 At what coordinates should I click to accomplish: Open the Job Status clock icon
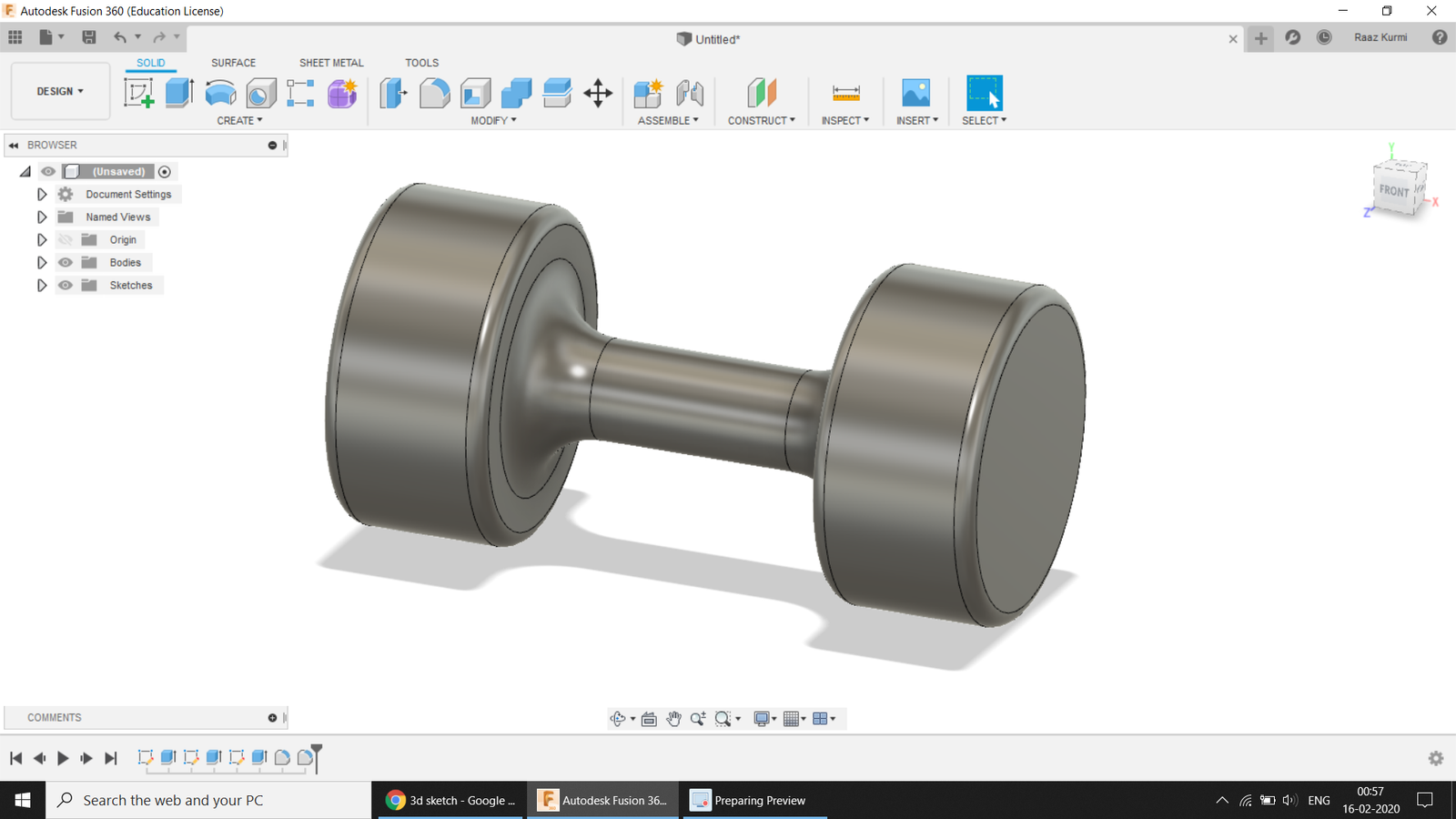point(1324,37)
